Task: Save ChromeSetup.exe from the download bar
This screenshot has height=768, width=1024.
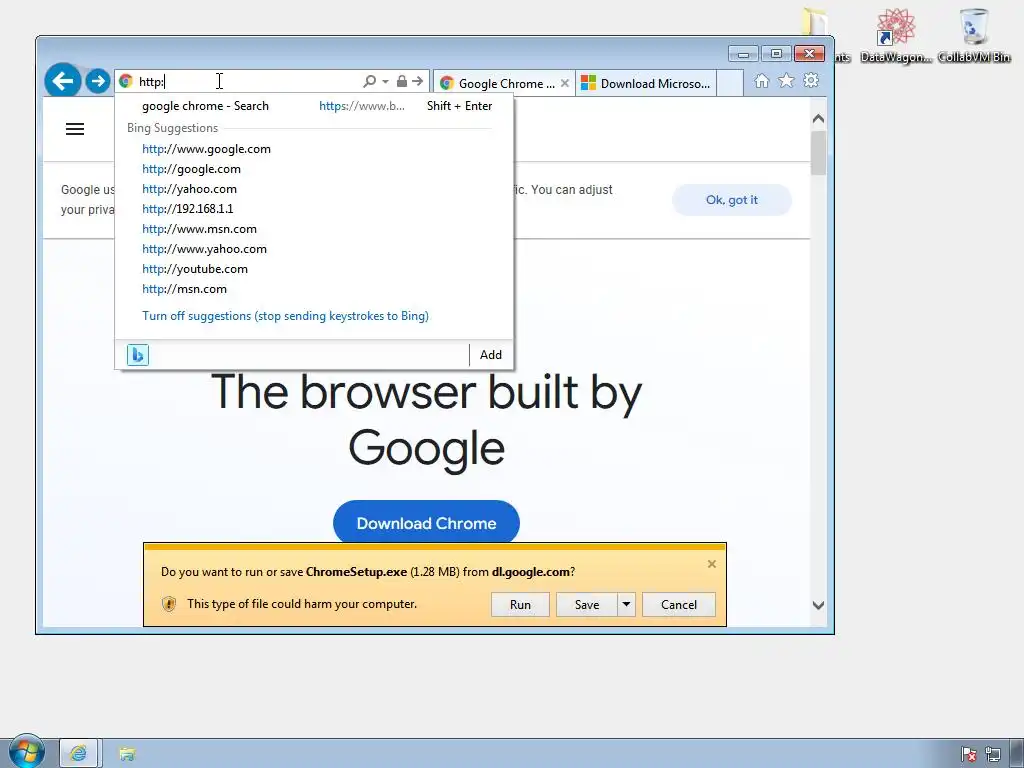Action: 586,605
